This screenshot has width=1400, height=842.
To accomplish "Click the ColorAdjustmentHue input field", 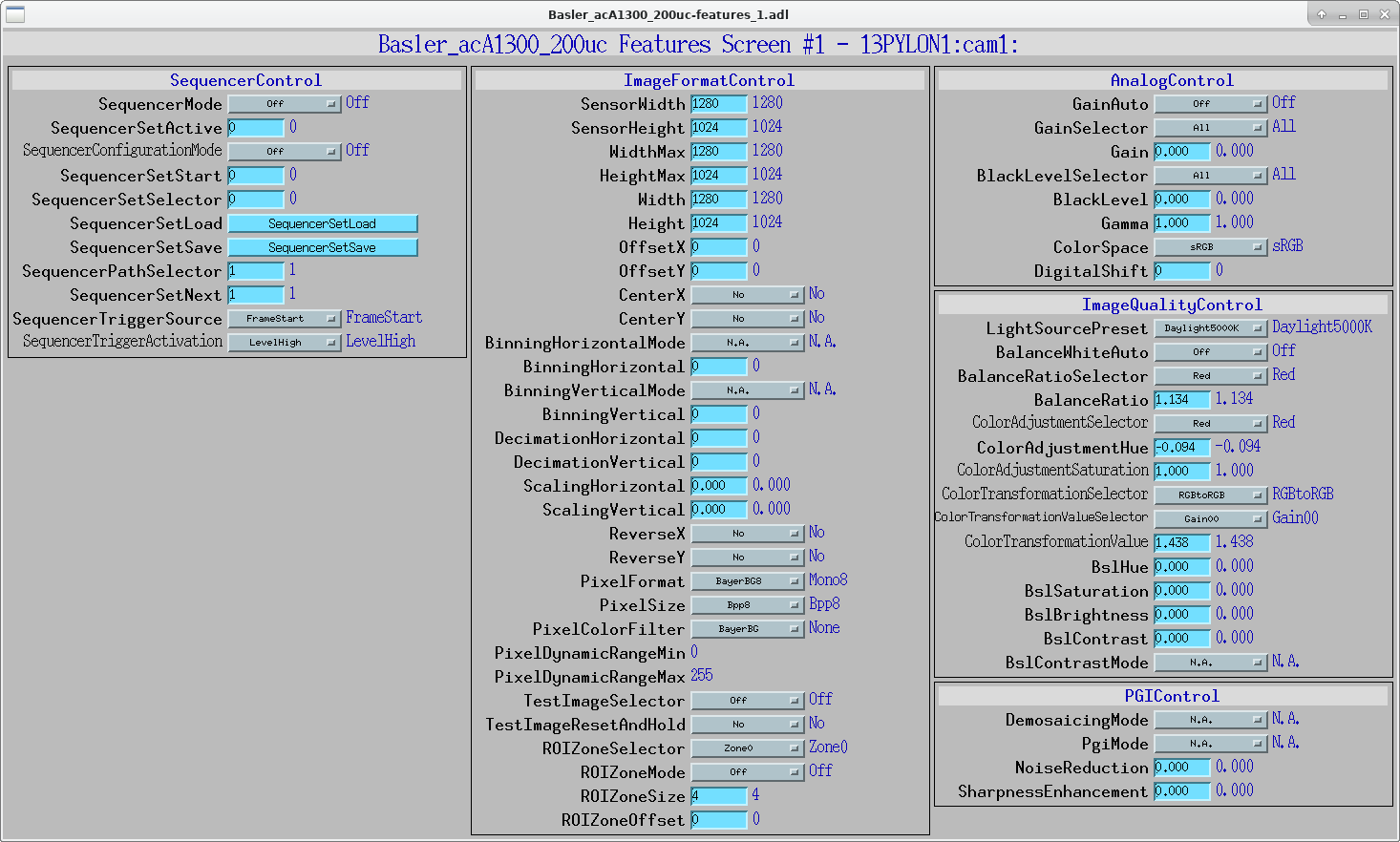I will (1182, 447).
